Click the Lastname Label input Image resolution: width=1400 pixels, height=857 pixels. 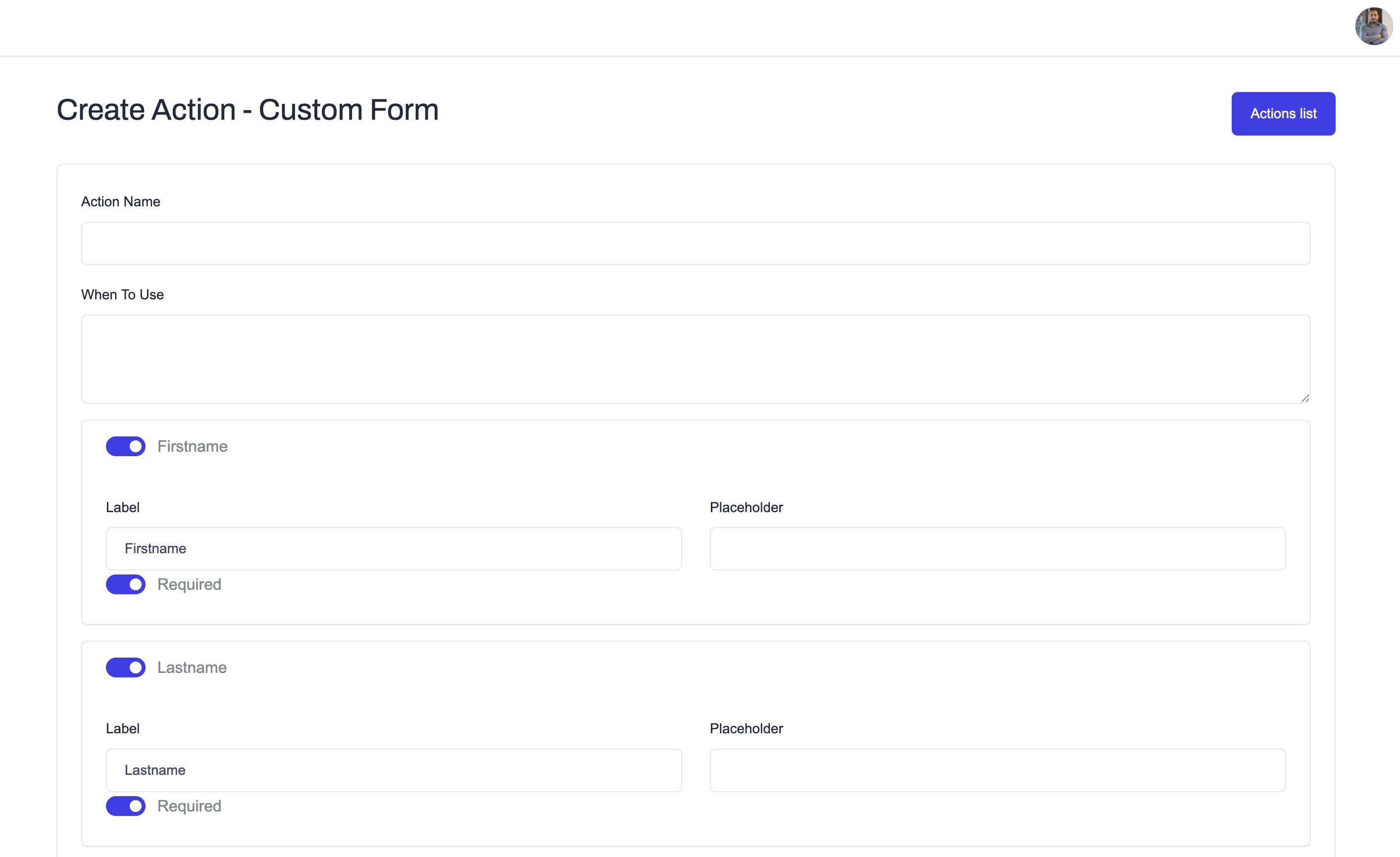coord(393,770)
